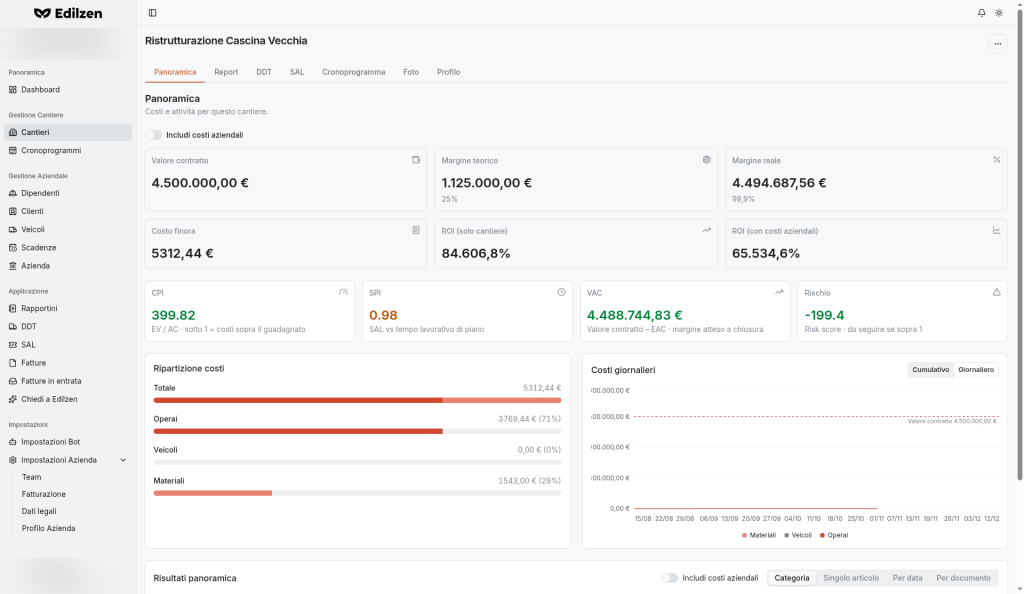Viewport: 1024px width, 594px height.
Task: Click the Dipendenti sidebar icon
Action: point(13,193)
